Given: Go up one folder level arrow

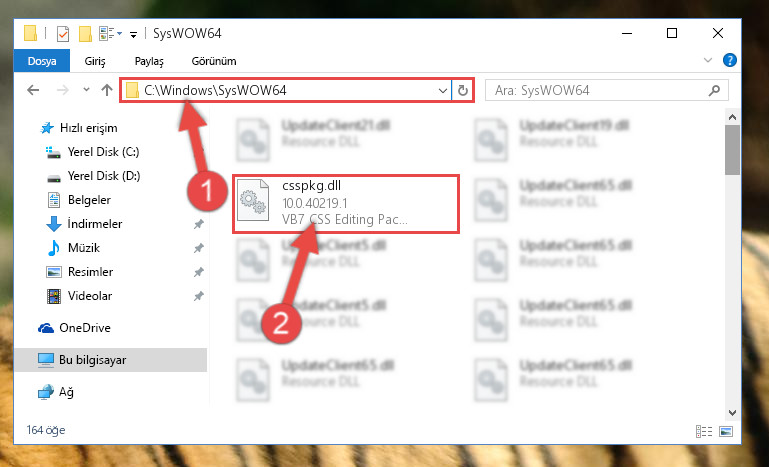Looking at the screenshot, I should 107,90.
